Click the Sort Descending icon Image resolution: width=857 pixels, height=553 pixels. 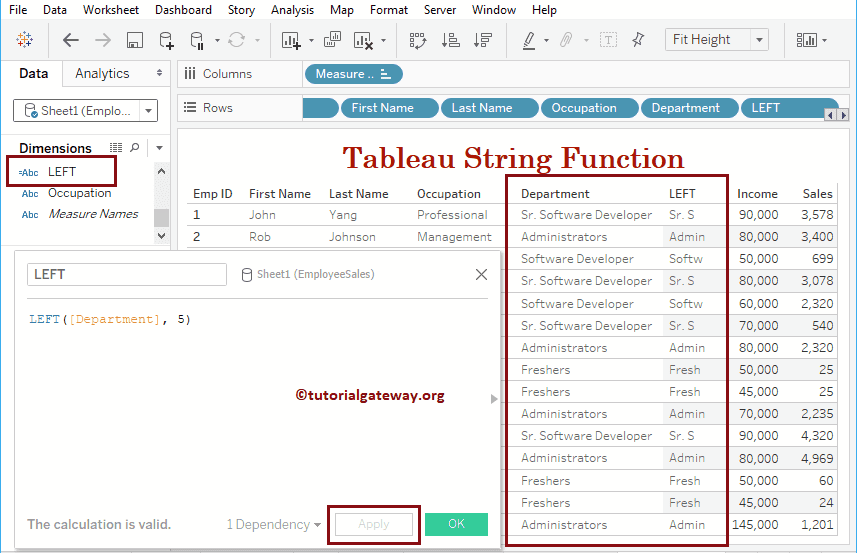point(483,40)
